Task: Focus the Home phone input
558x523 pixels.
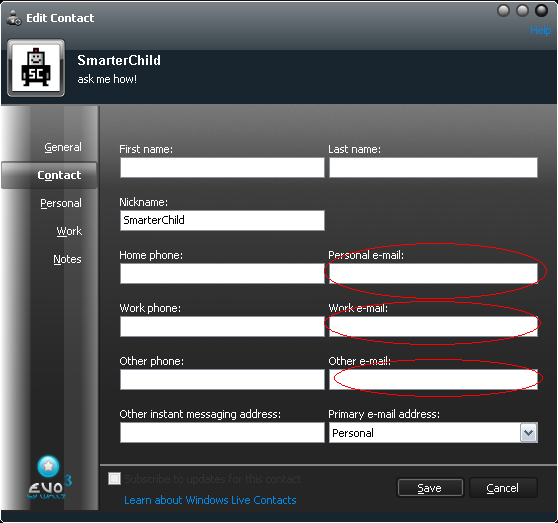Action: coord(222,273)
